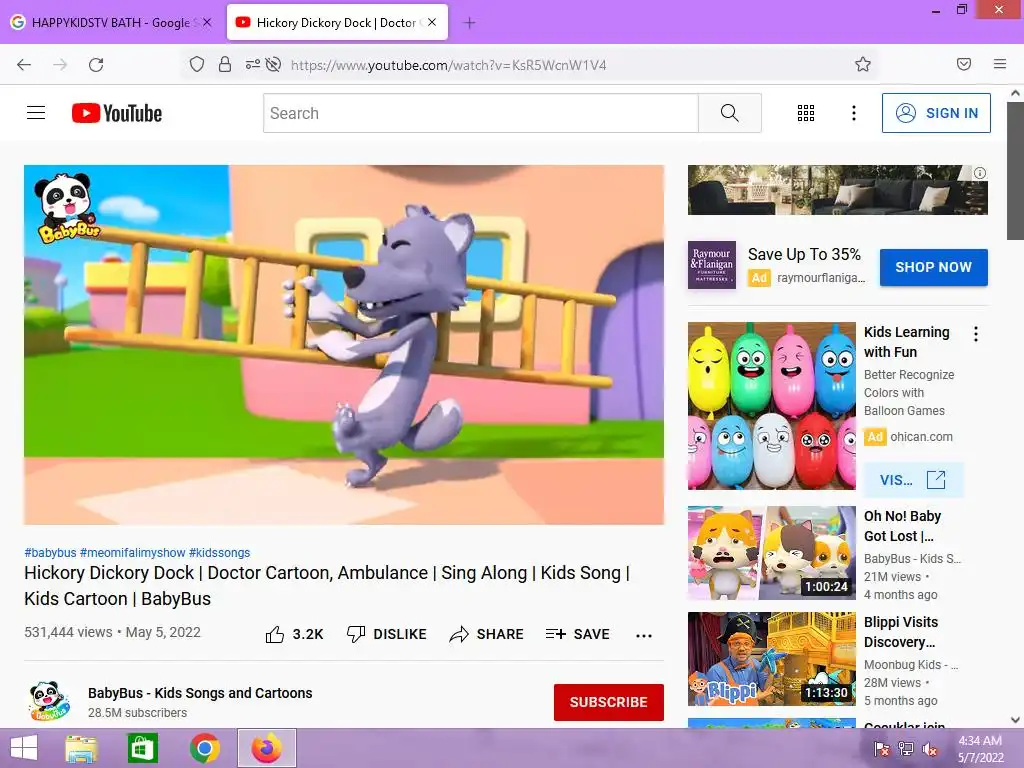Click the network tray icon
This screenshot has width=1024, height=768.
pyautogui.click(x=906, y=749)
